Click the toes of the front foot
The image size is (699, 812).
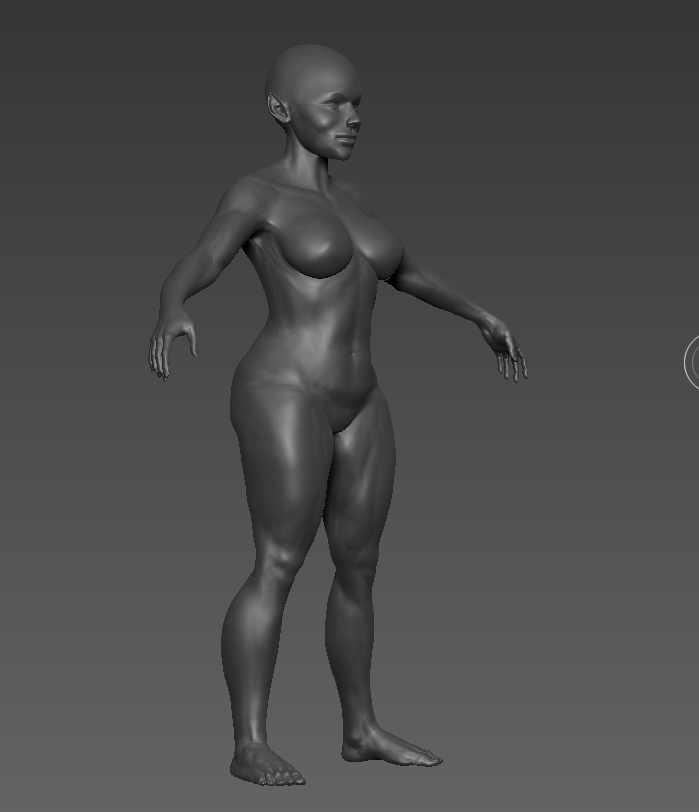(x=278, y=775)
